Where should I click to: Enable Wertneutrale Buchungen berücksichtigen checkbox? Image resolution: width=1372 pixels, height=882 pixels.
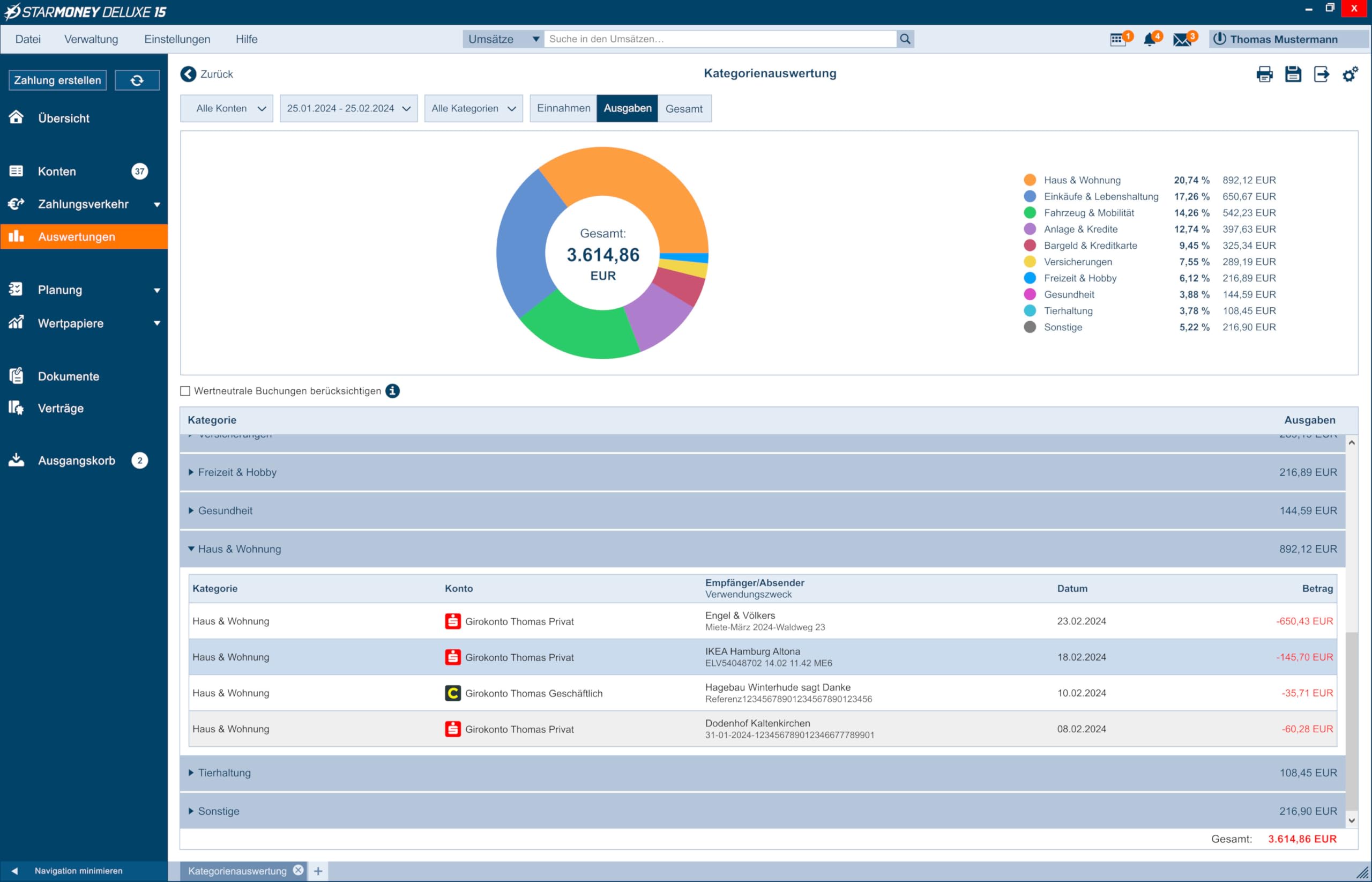pos(185,390)
